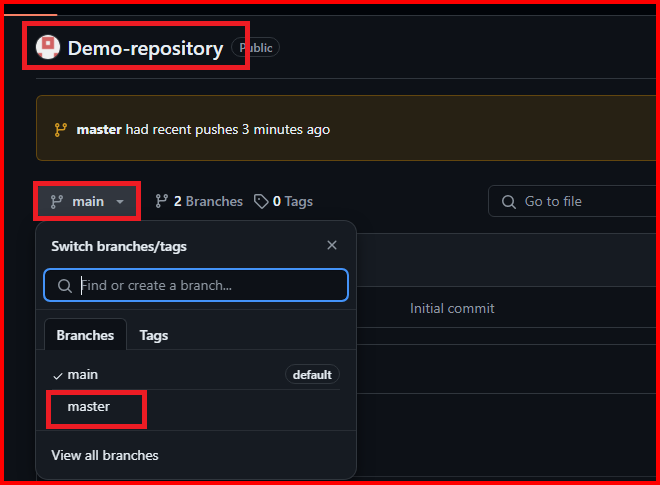Choose the main branch entry
The height and width of the screenshot is (485, 660).
(83, 374)
